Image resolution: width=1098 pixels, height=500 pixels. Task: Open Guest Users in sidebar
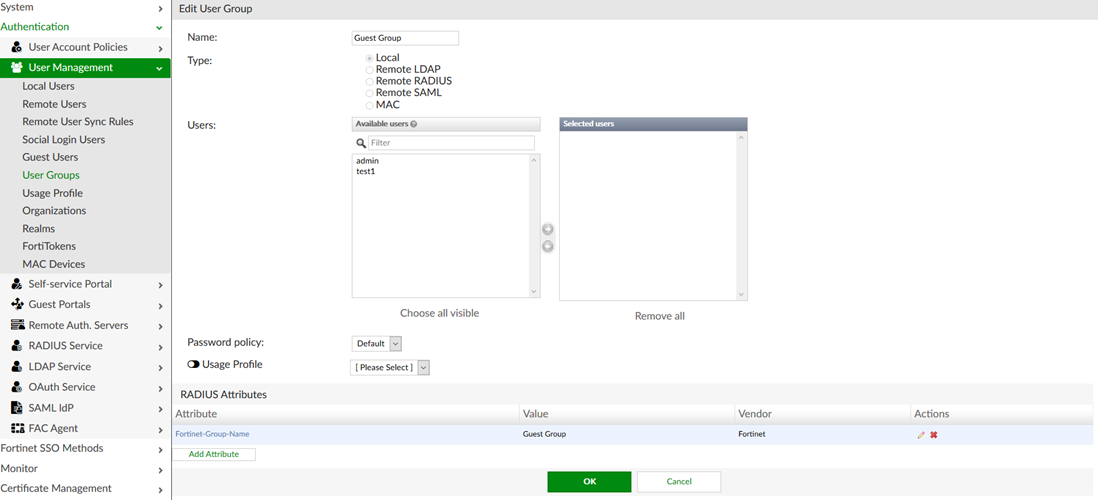pyautogui.click(x=50, y=157)
